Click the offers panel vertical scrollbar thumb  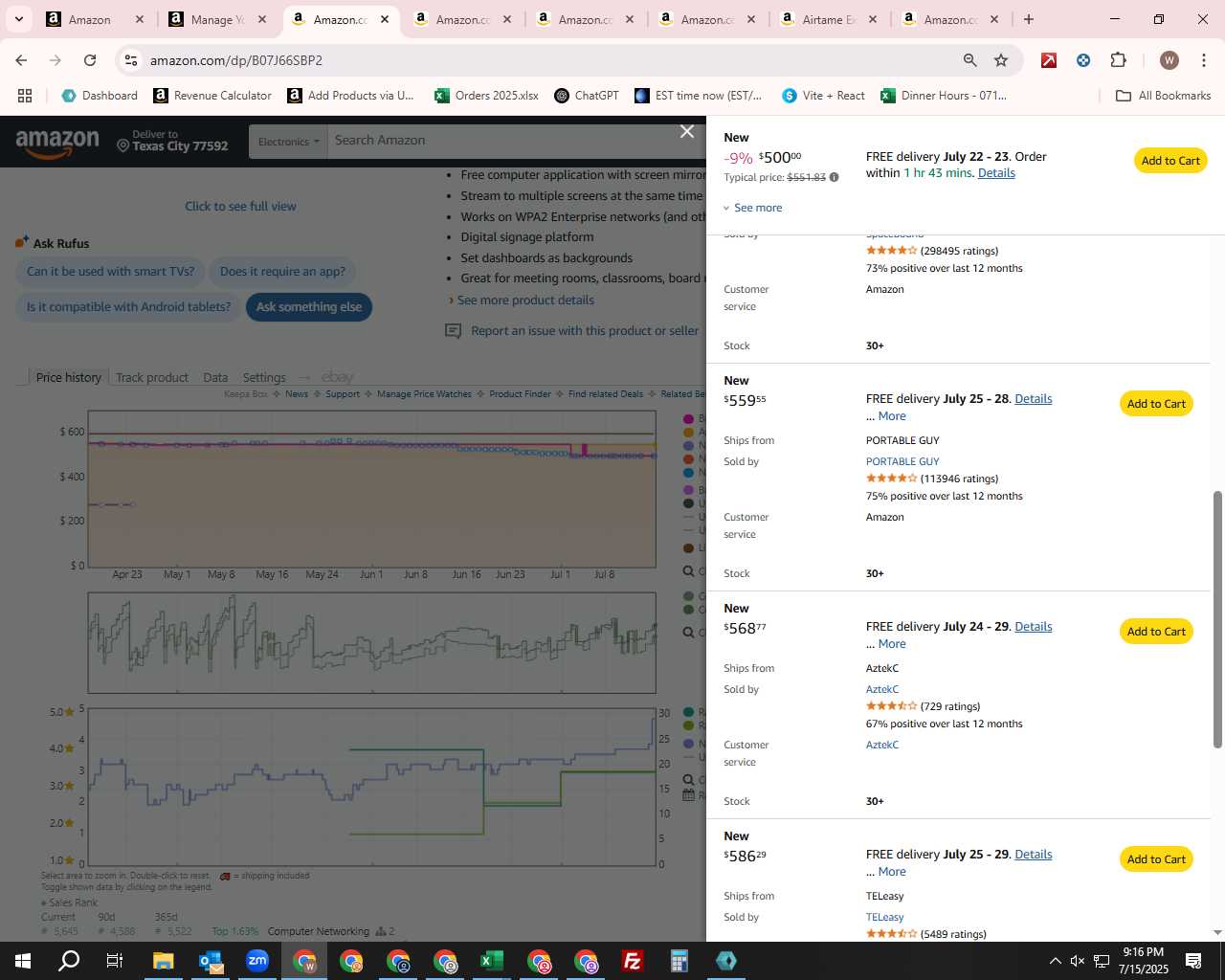(1217, 619)
